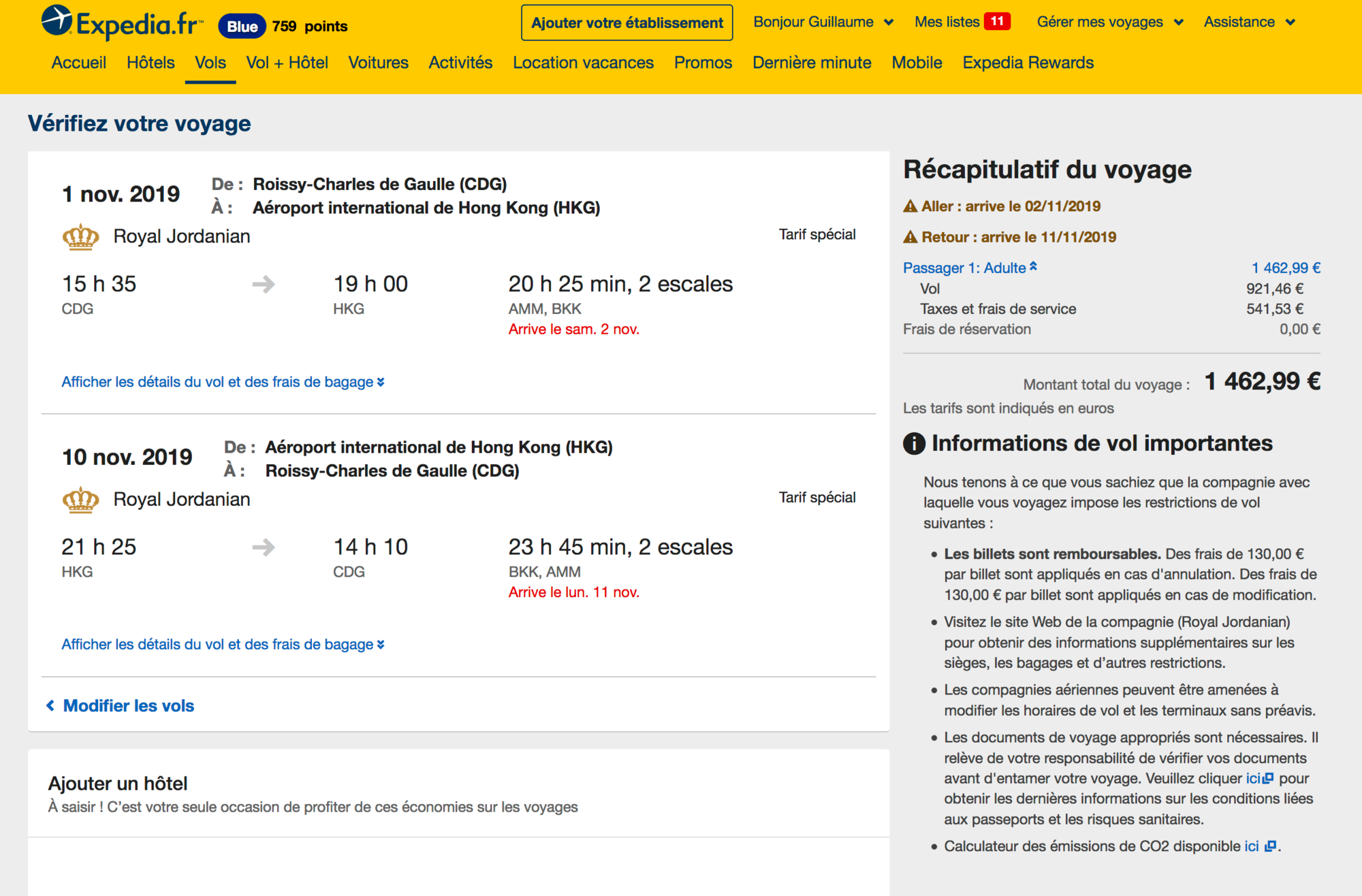The width and height of the screenshot is (1362, 896).
Task: Click the Expedia.fr globe logo
Action: [57, 20]
